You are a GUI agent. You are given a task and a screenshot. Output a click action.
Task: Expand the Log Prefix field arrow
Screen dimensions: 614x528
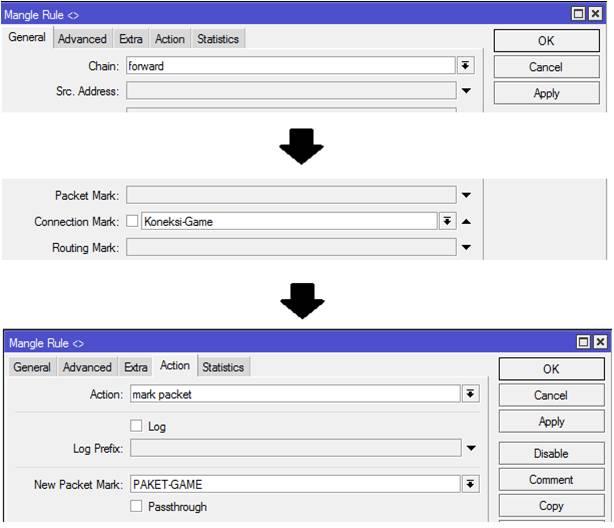(471, 448)
